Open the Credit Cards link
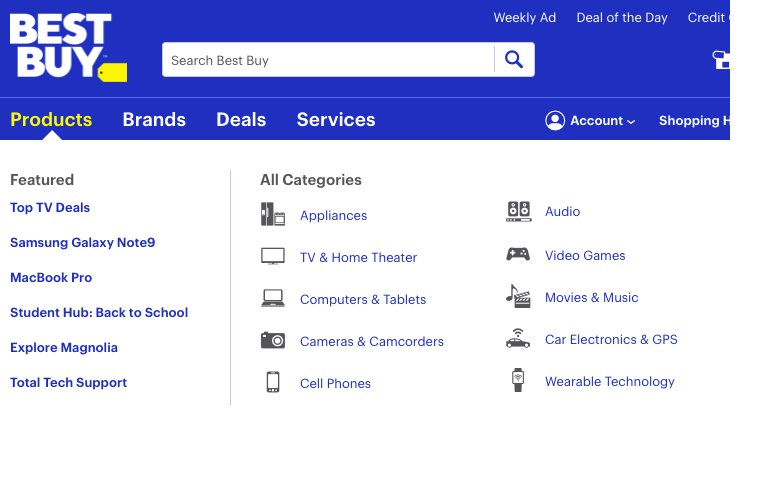The image size is (771, 484). (709, 18)
